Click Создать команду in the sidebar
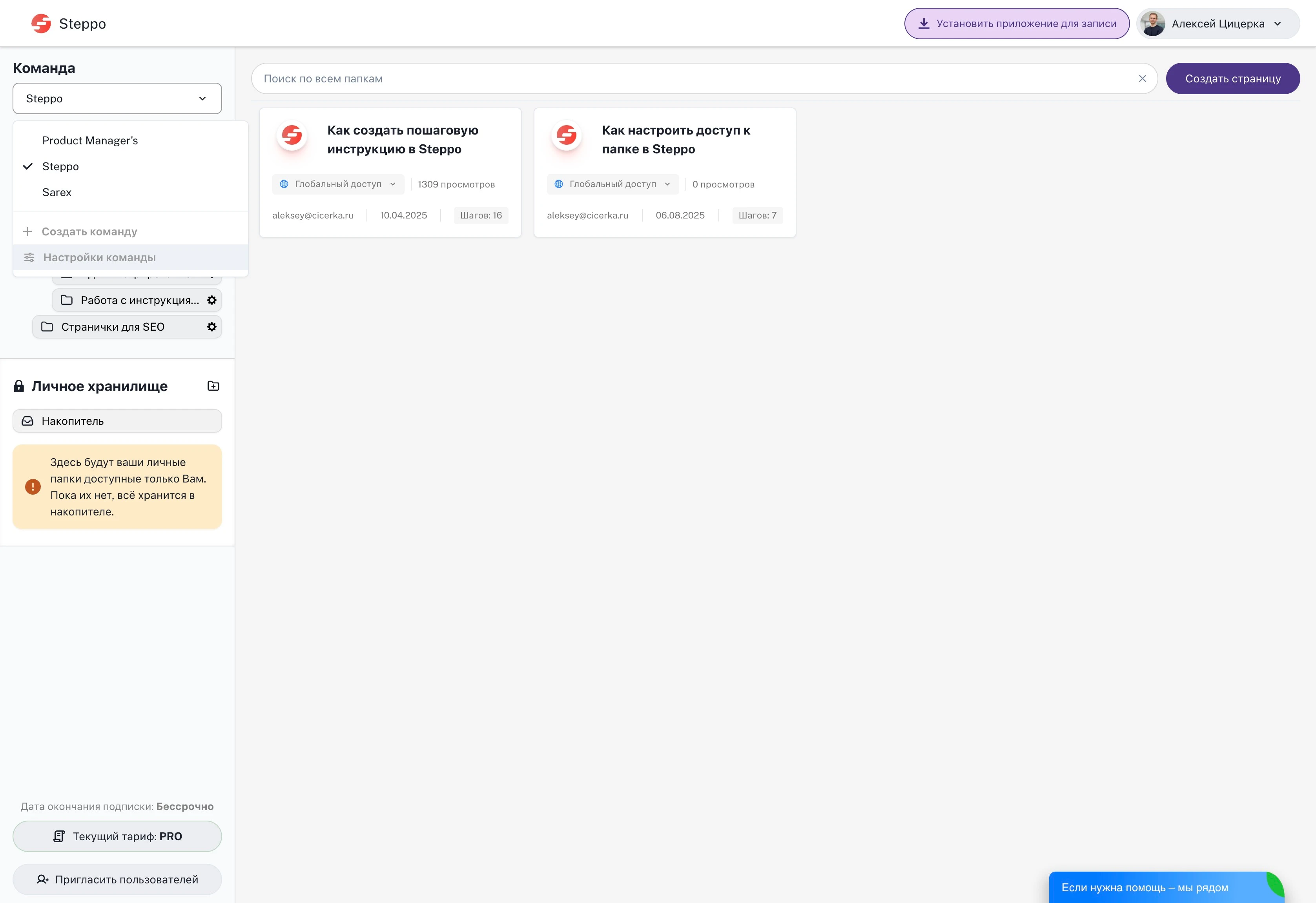The image size is (1316, 903). [89, 231]
